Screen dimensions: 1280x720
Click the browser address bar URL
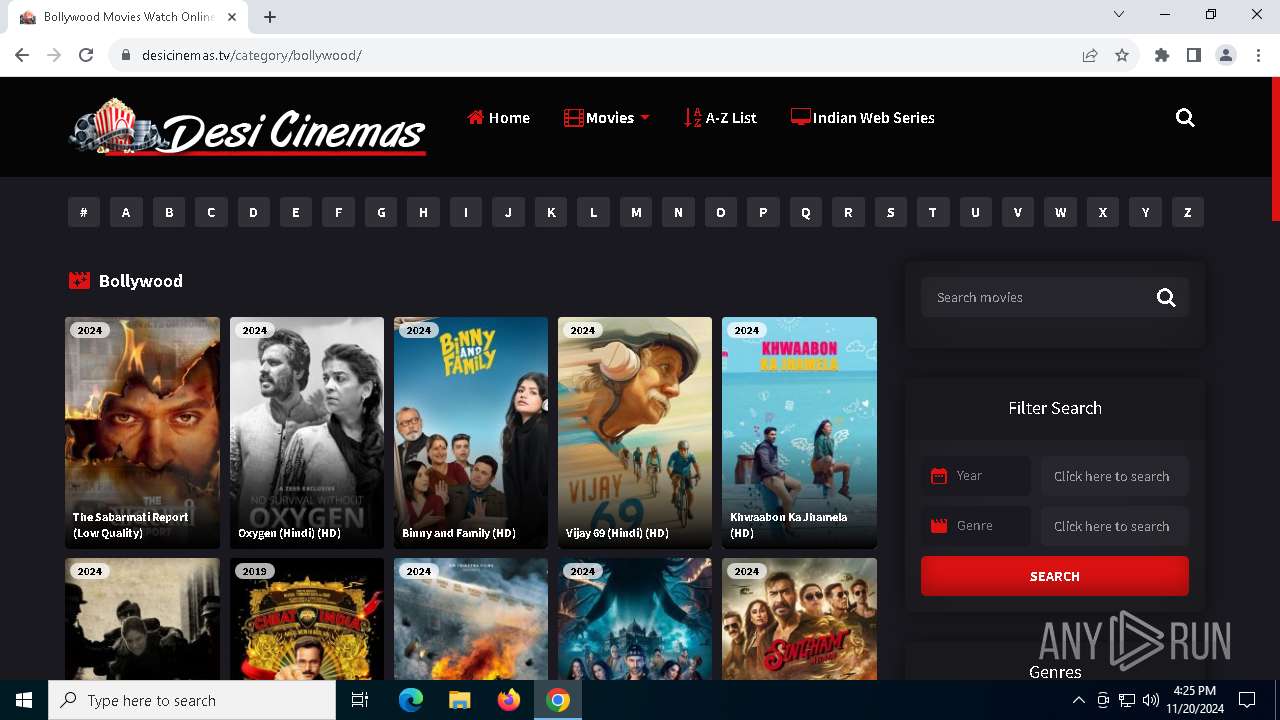252,55
